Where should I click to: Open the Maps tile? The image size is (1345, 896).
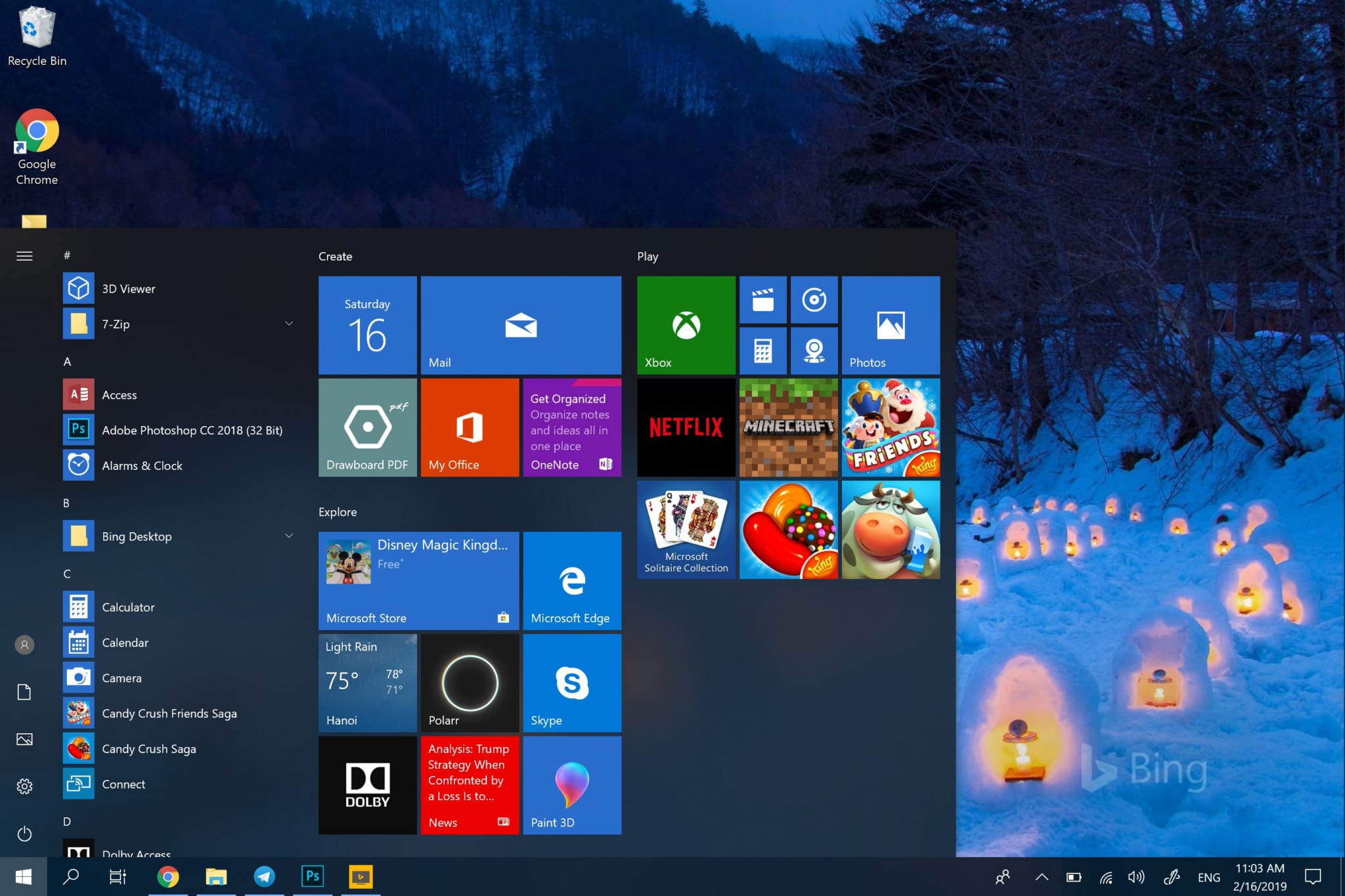pyautogui.click(x=814, y=350)
